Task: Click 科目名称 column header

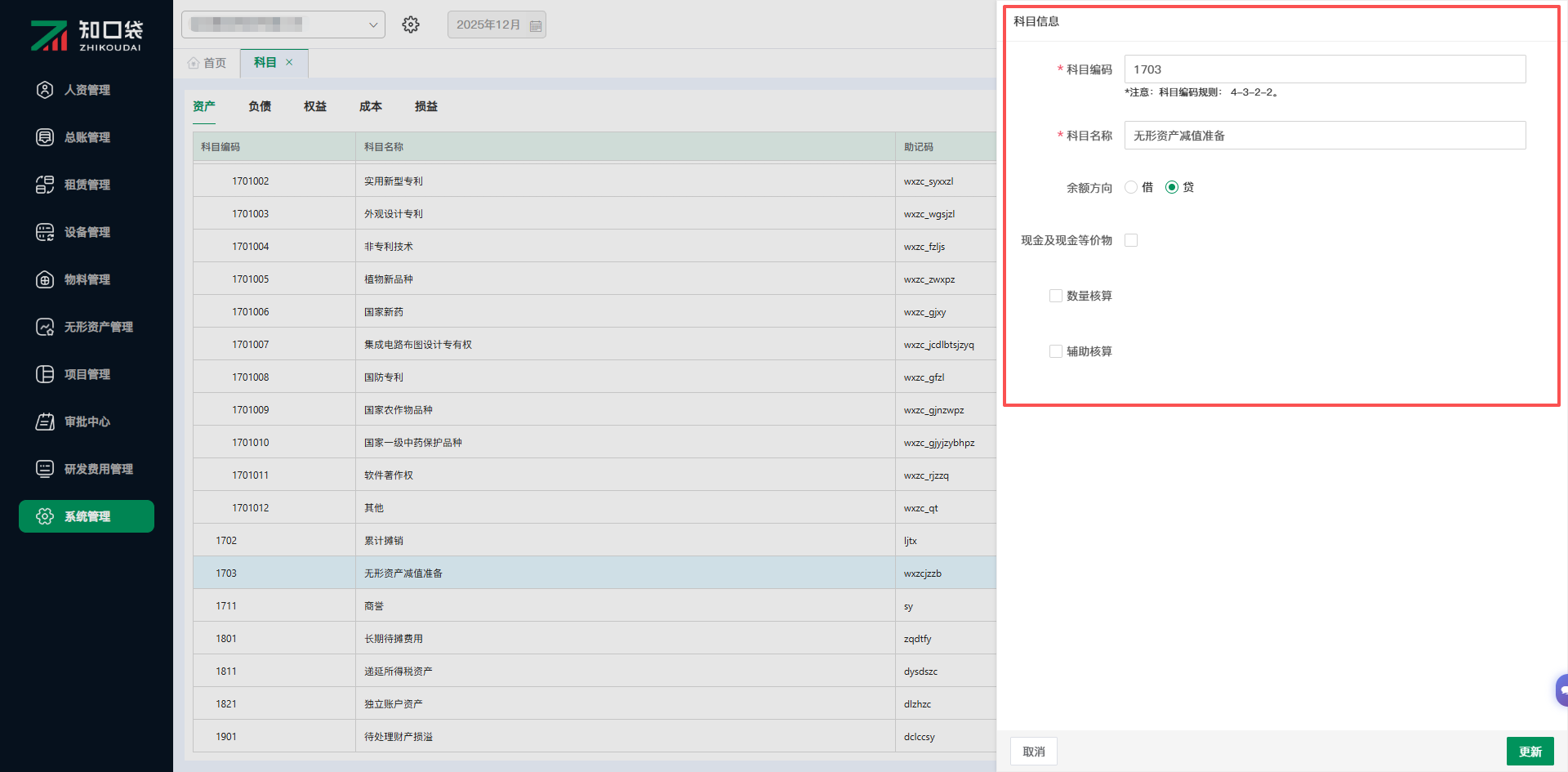Action: tap(626, 147)
